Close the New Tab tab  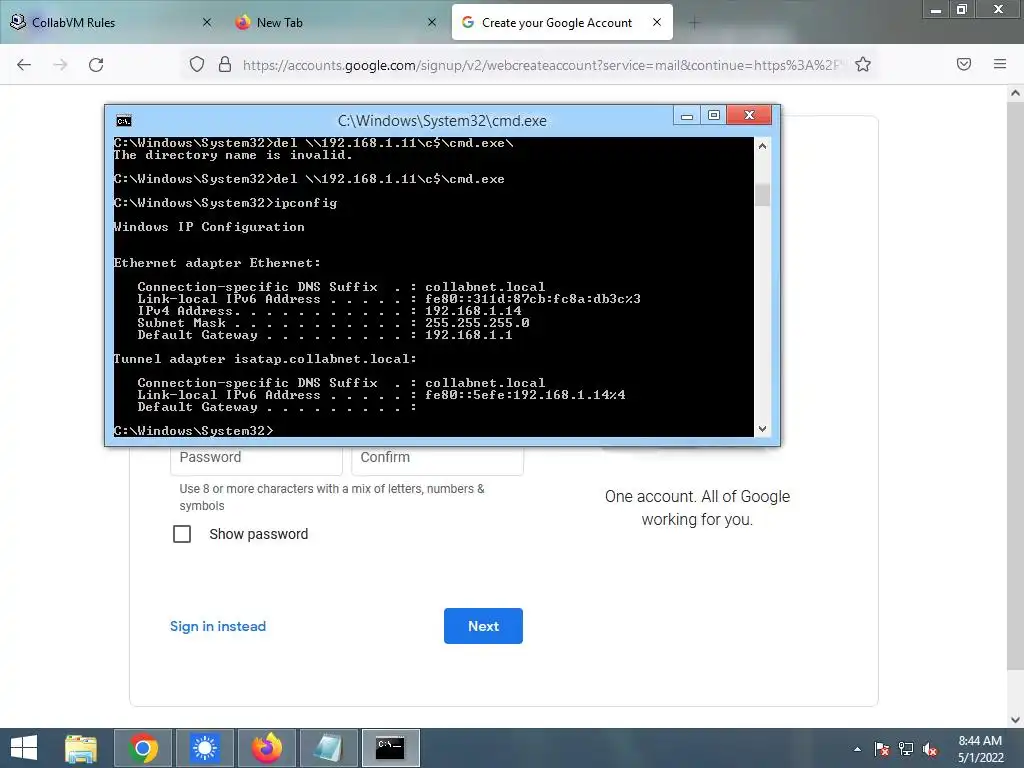pos(432,22)
